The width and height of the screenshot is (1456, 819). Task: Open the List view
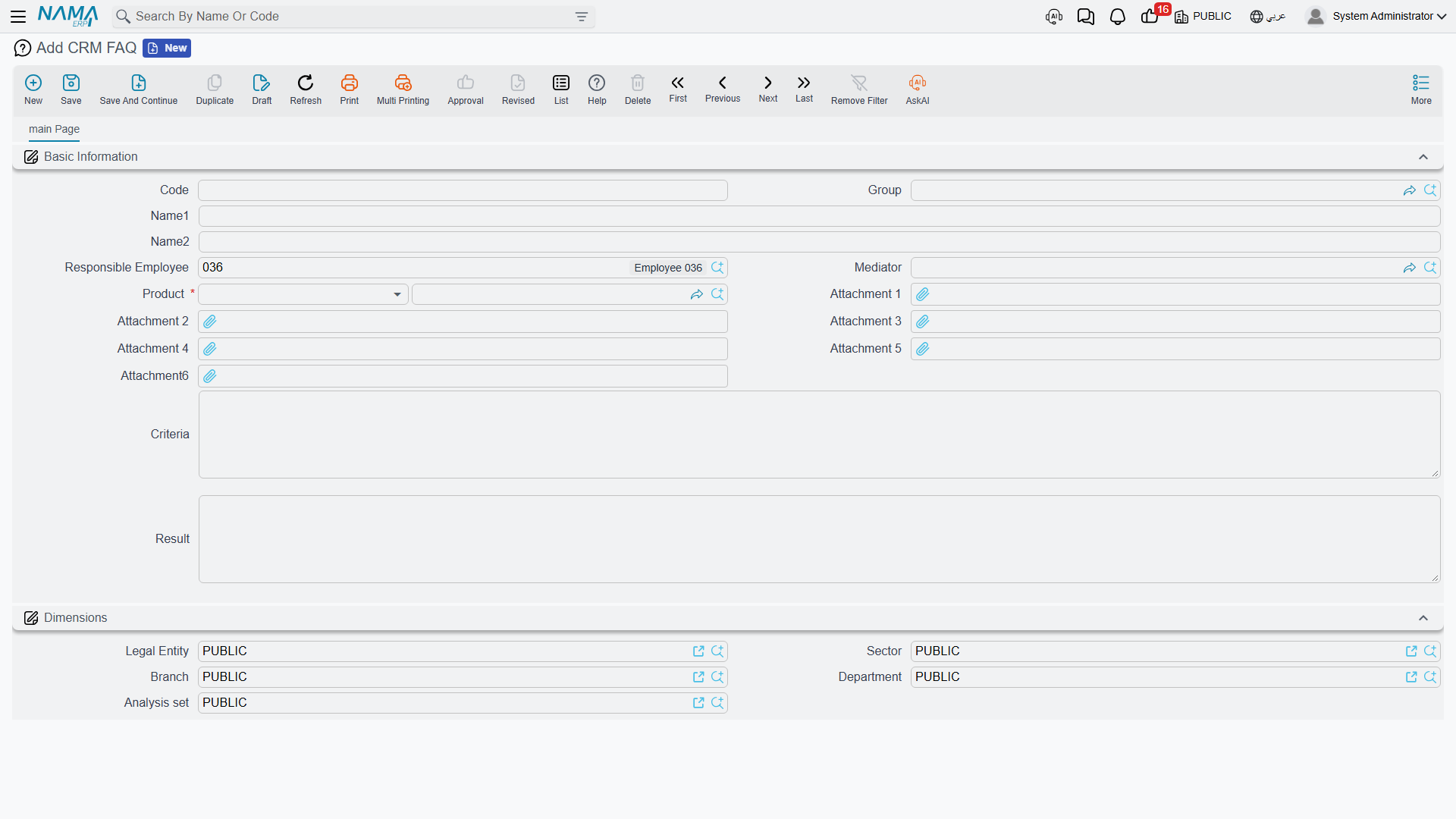tap(561, 89)
